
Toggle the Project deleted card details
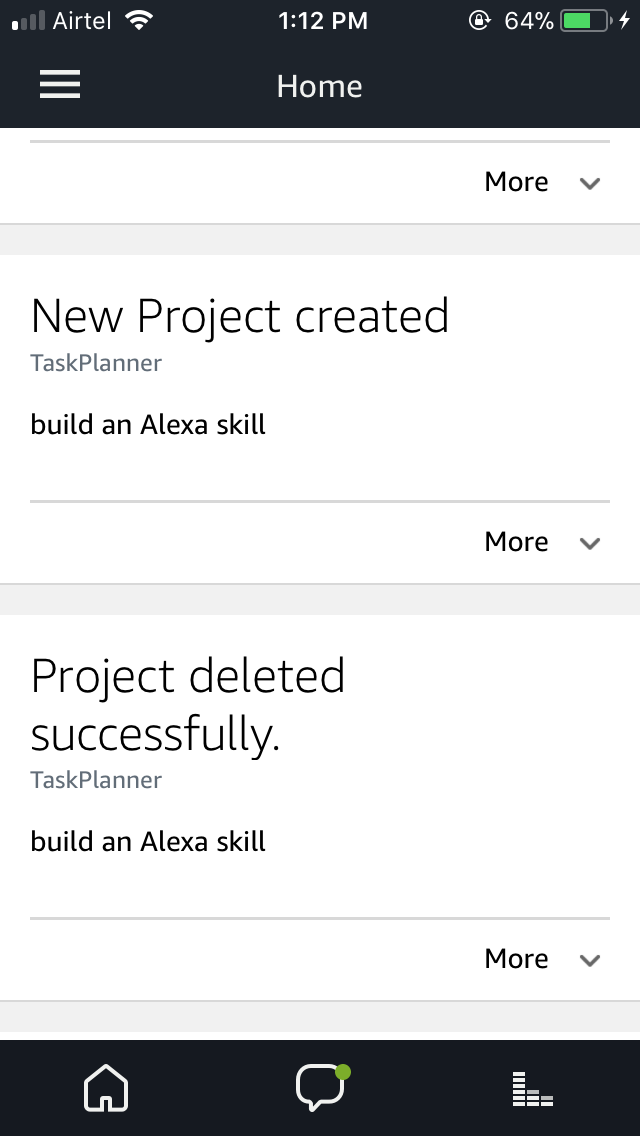[x=540, y=958]
